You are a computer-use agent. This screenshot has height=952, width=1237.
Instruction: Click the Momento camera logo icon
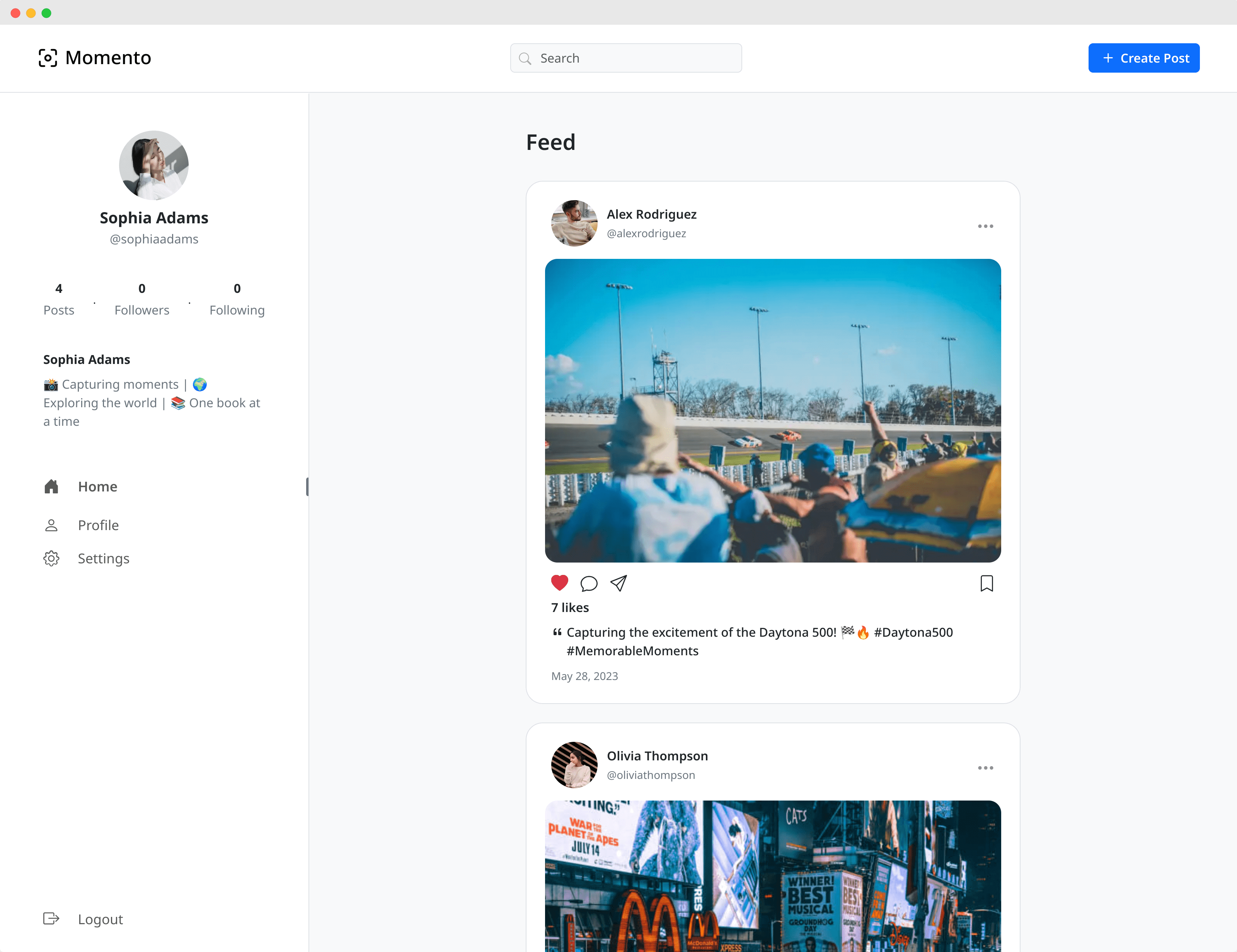tap(48, 58)
